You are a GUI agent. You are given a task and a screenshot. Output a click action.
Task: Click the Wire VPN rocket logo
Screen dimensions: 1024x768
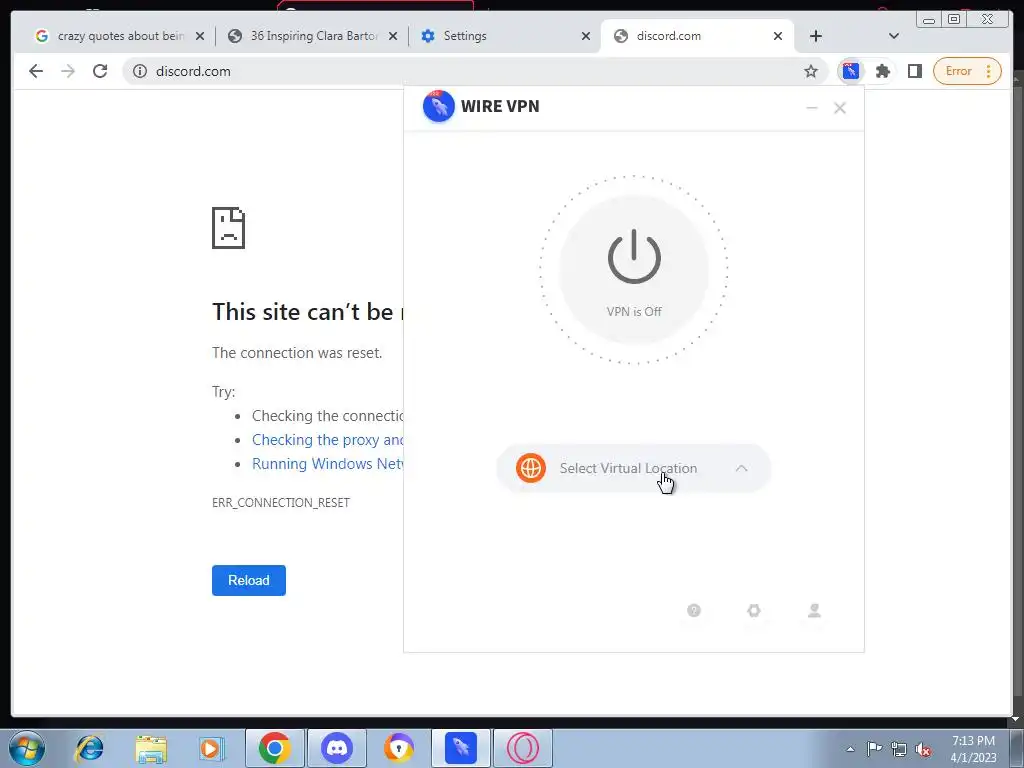pyautogui.click(x=438, y=106)
